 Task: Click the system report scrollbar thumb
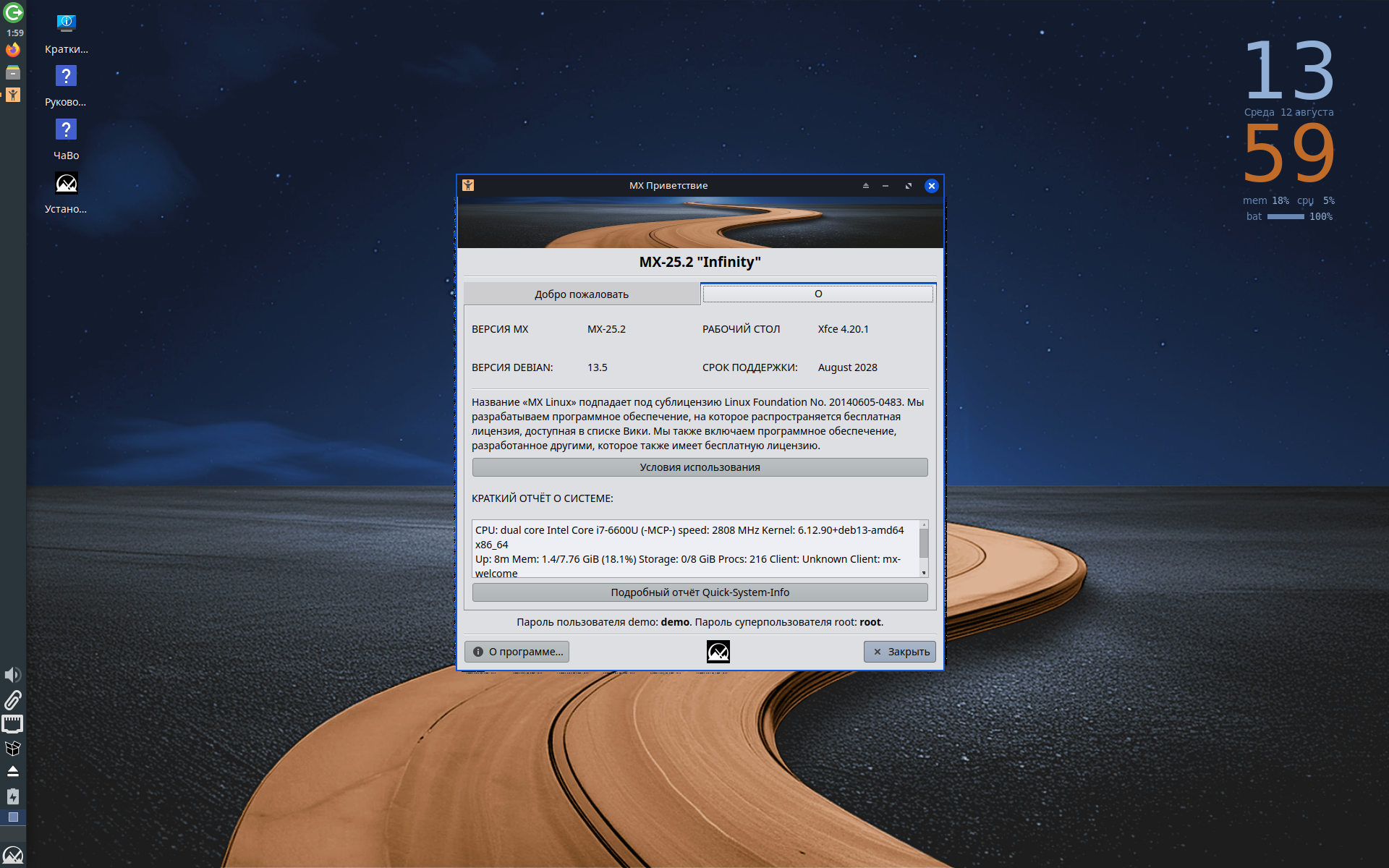coord(924,542)
